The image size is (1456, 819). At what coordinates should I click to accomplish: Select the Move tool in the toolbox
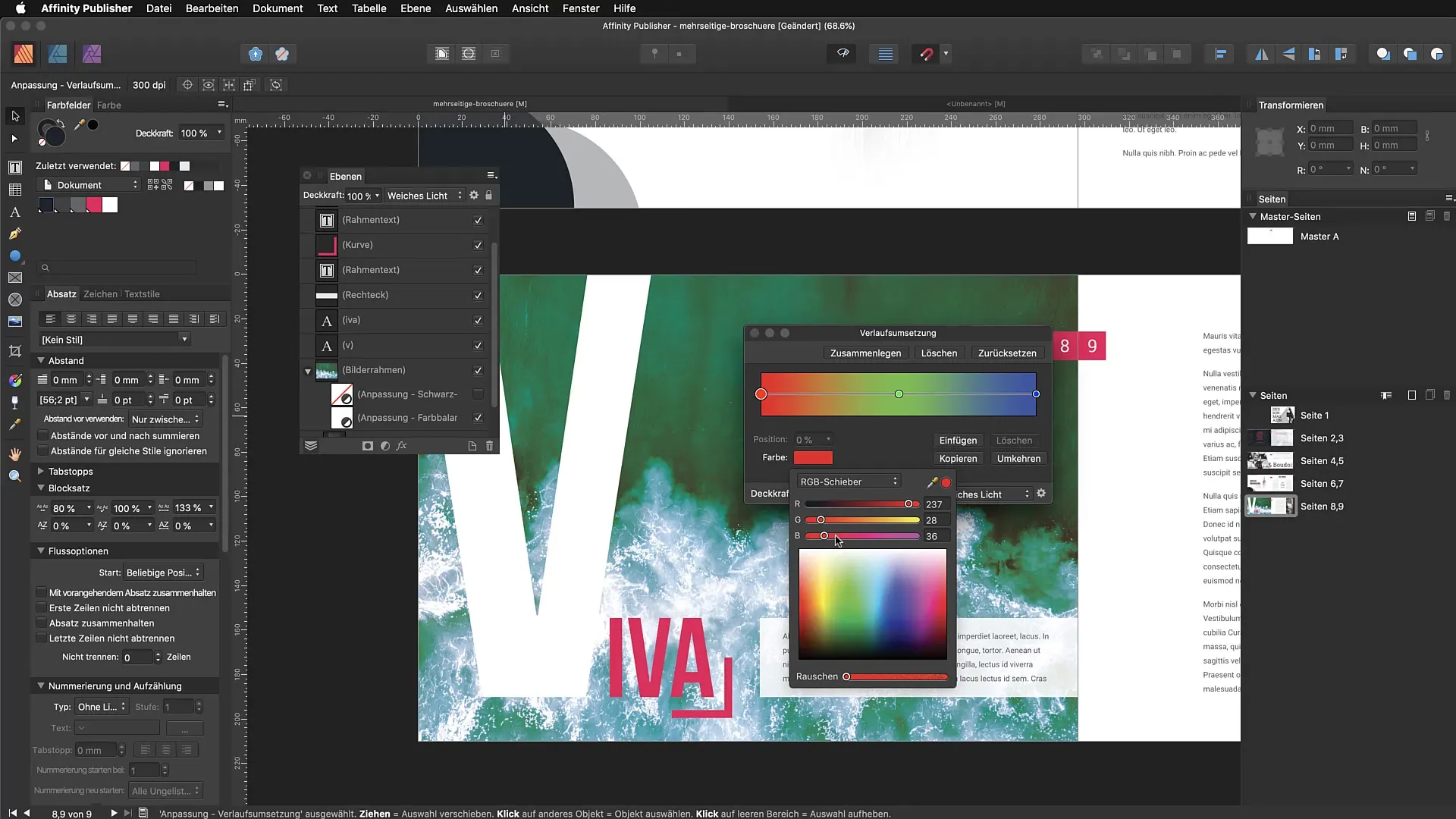coord(14,116)
